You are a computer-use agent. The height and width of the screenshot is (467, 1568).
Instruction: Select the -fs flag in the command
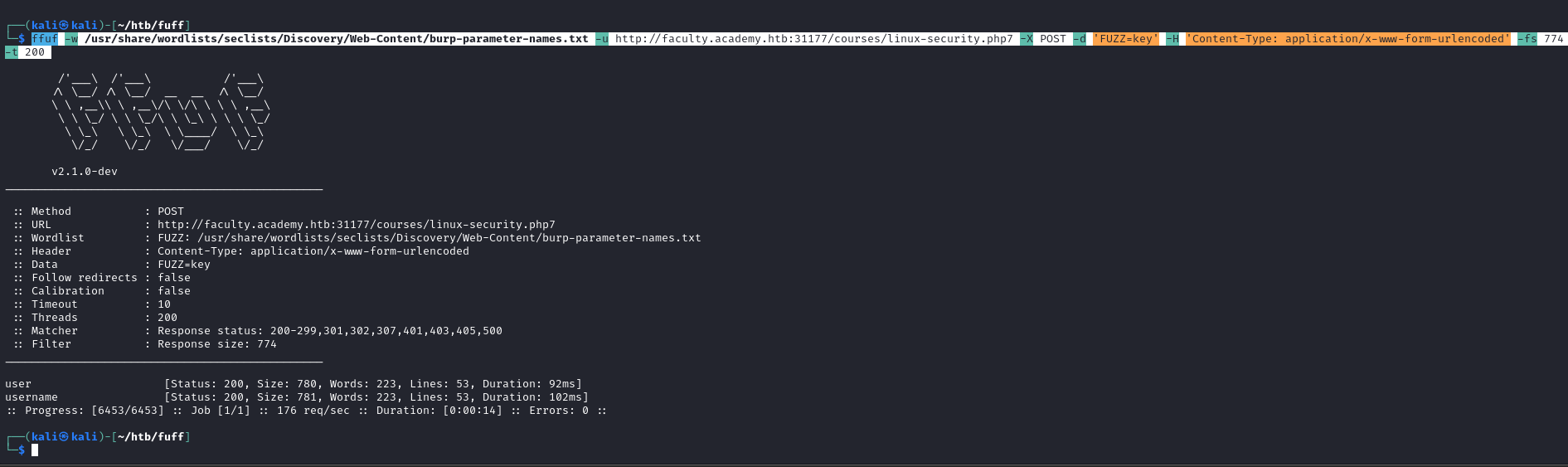1527,39
